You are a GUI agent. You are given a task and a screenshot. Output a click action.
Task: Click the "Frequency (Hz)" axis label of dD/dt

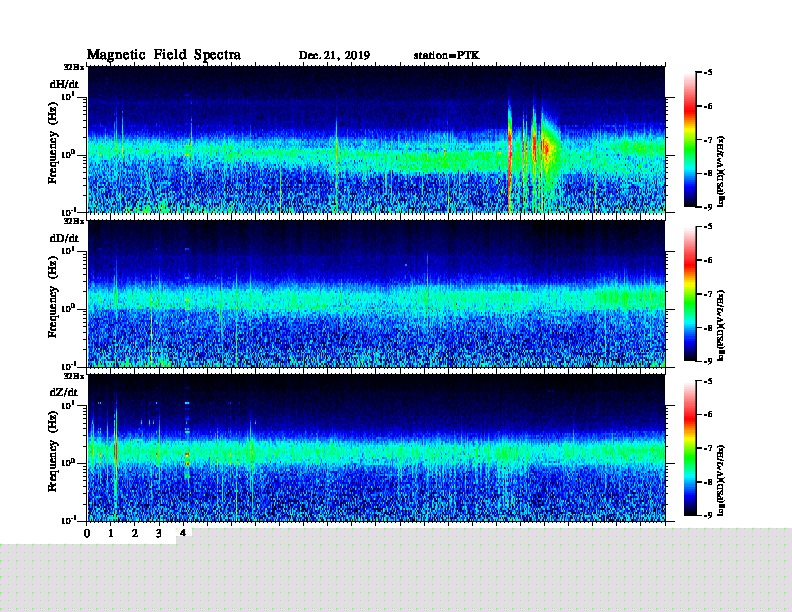[53, 297]
